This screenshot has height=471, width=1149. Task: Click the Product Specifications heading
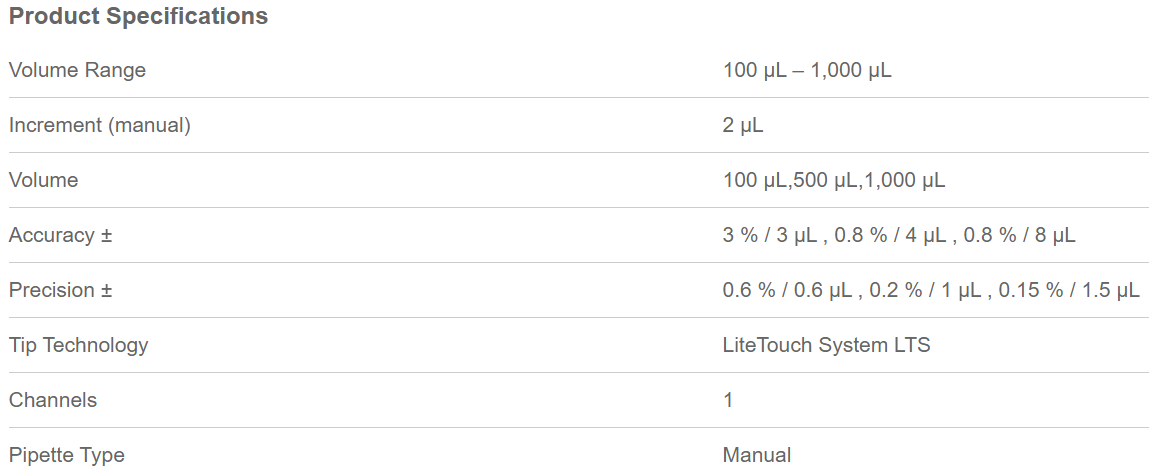138,17
